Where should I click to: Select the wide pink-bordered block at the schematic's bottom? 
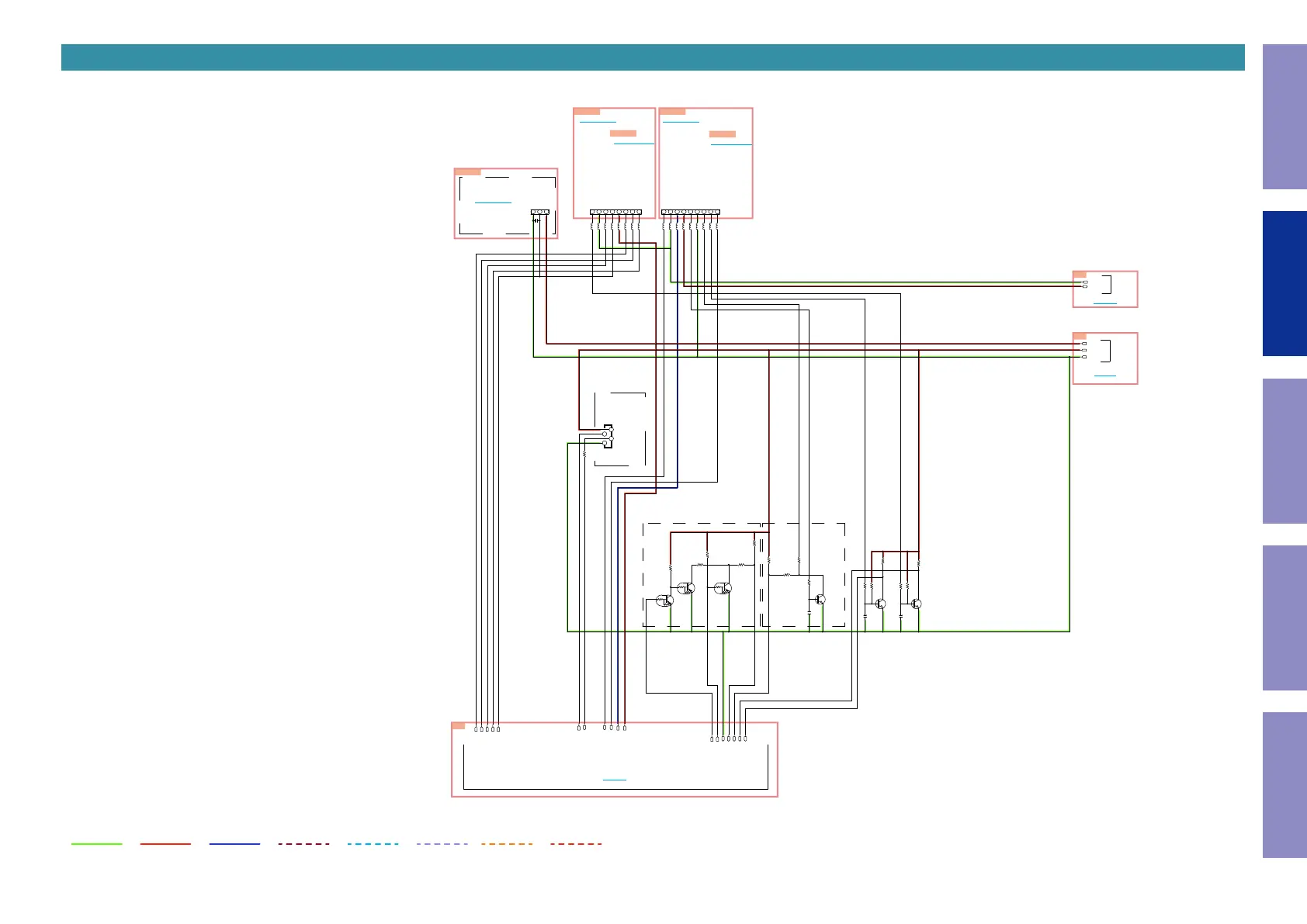[615, 760]
